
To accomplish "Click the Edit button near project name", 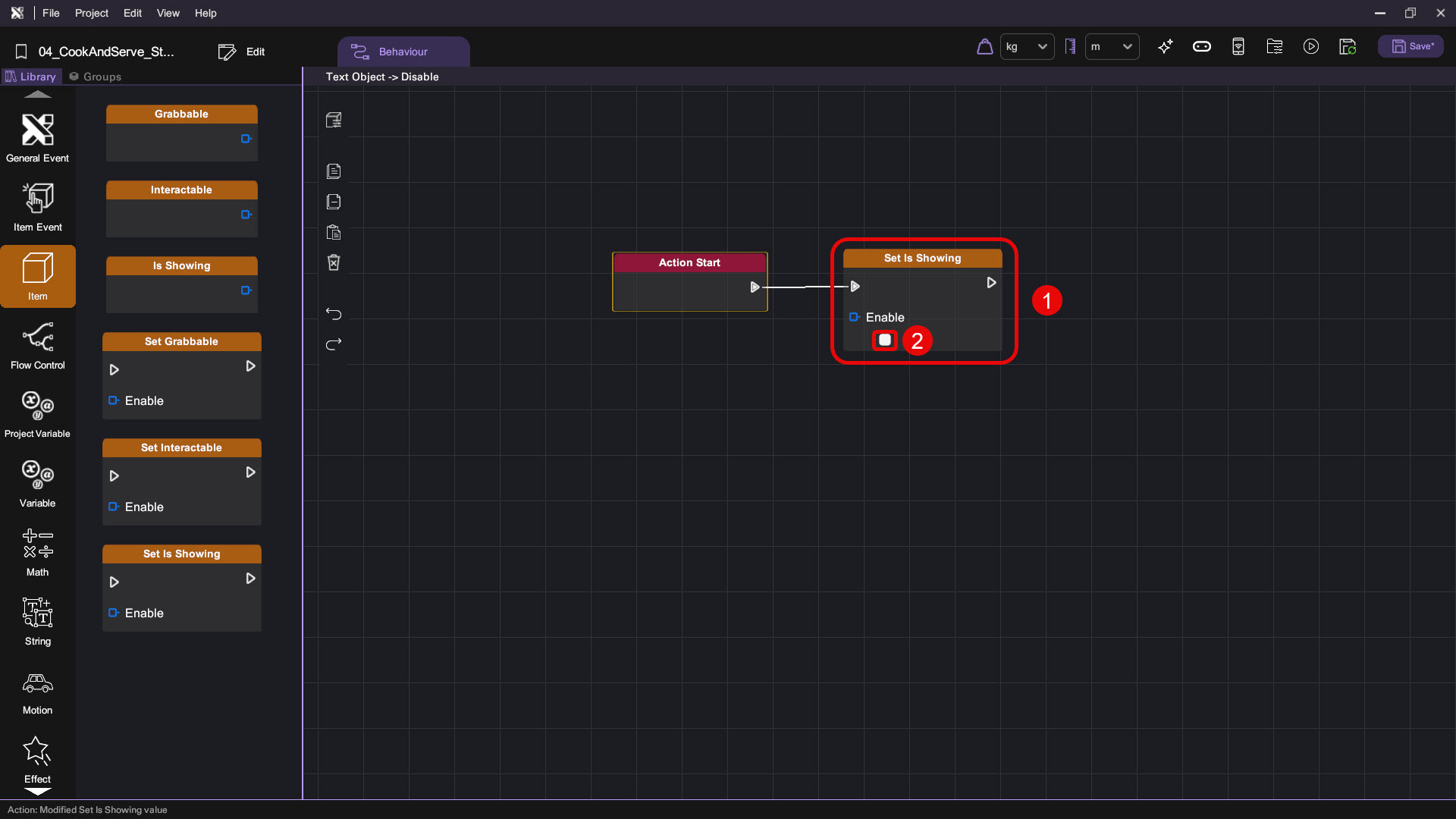I will [x=242, y=52].
